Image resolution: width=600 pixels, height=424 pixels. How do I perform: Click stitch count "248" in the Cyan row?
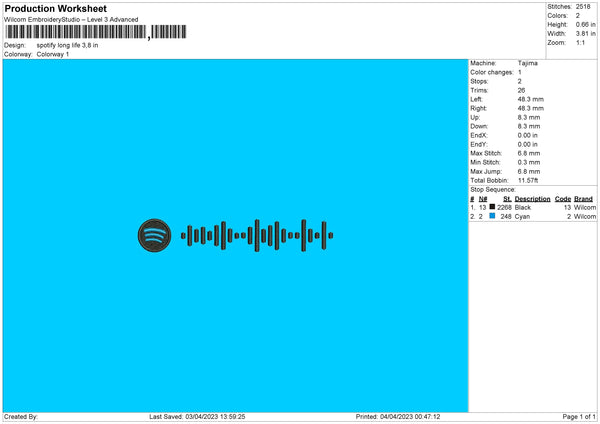(x=506, y=217)
